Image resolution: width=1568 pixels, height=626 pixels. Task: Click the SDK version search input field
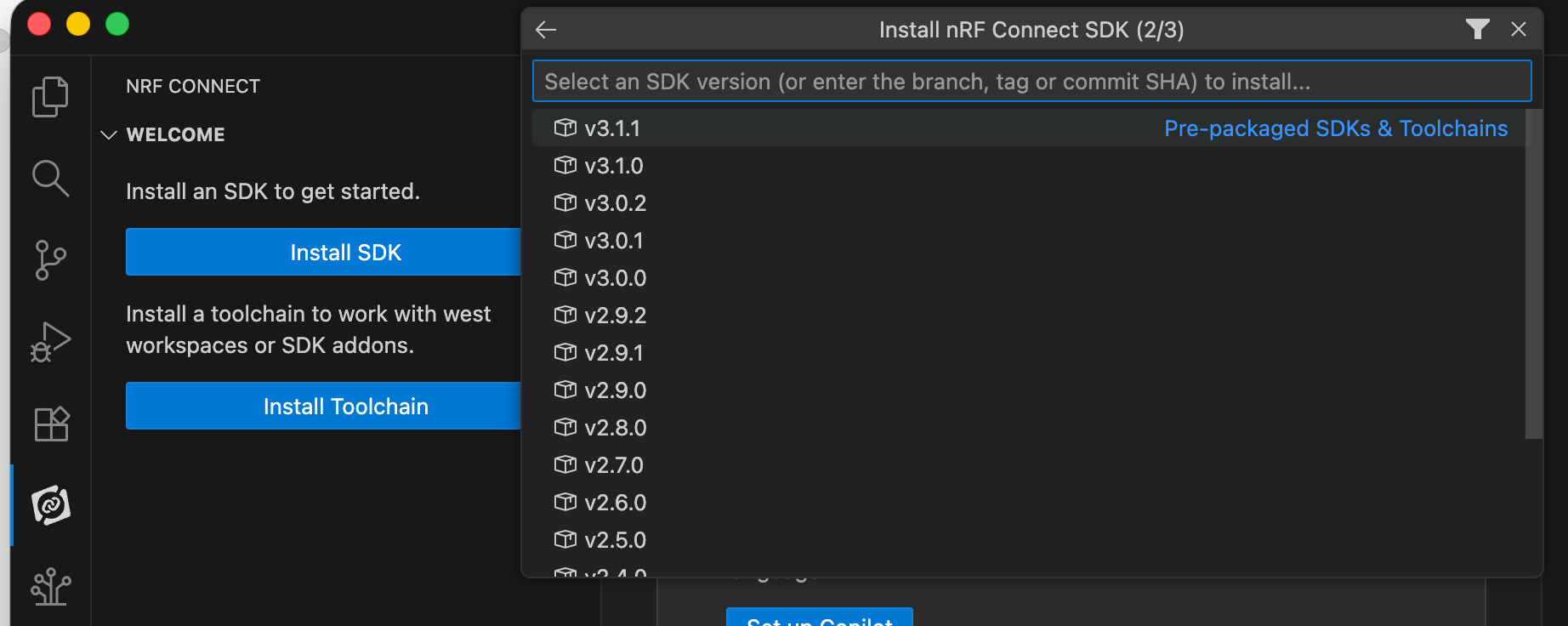[x=1031, y=82]
